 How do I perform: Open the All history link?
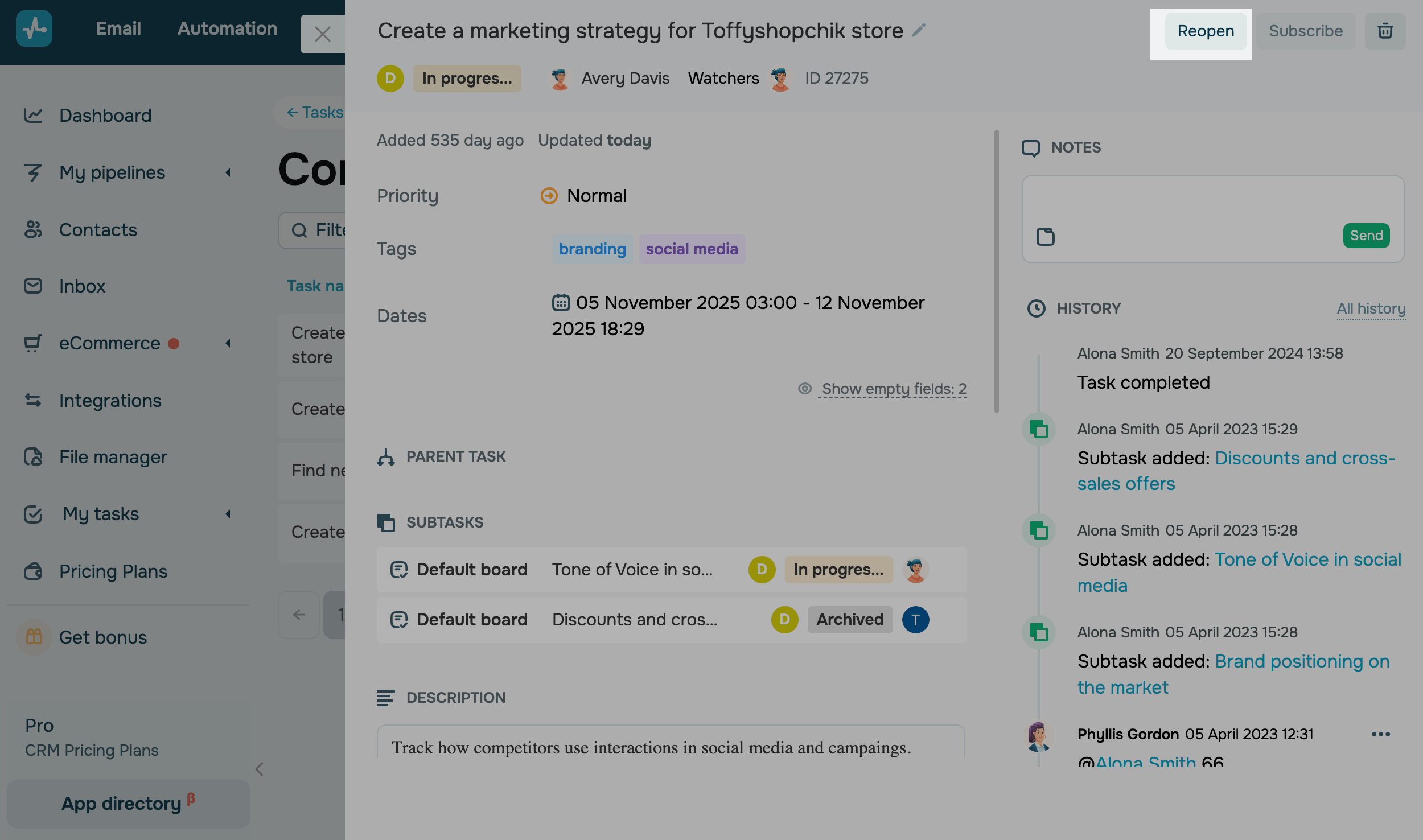click(1371, 308)
